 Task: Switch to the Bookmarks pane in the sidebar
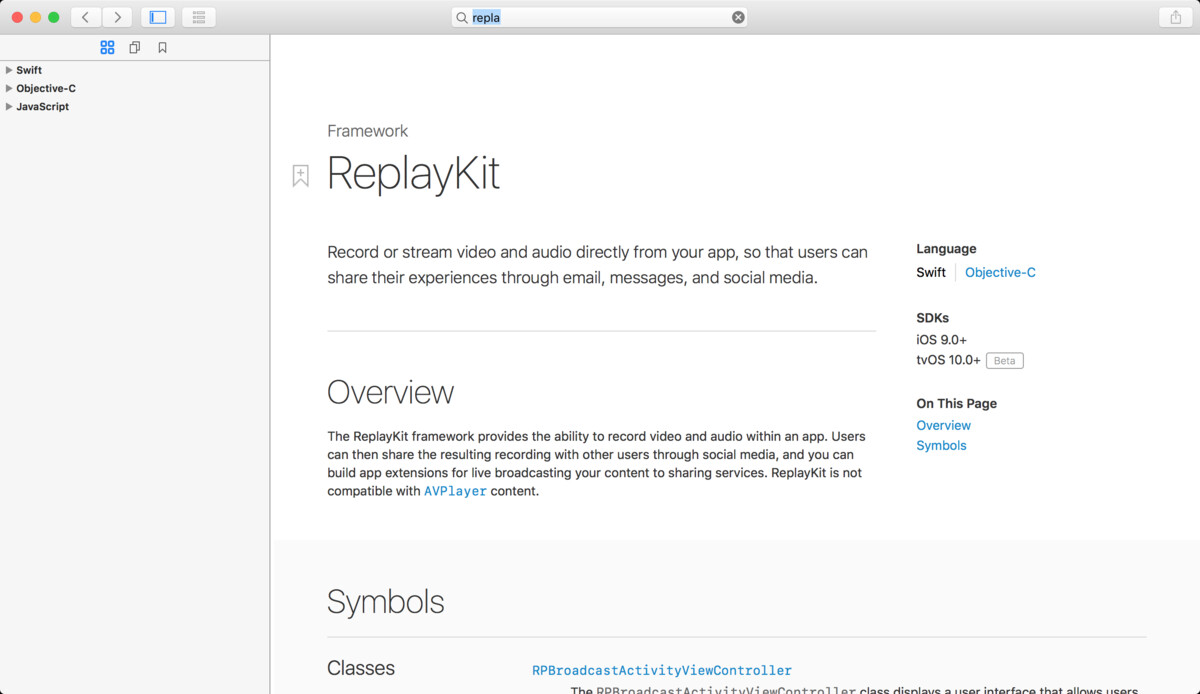click(162, 47)
